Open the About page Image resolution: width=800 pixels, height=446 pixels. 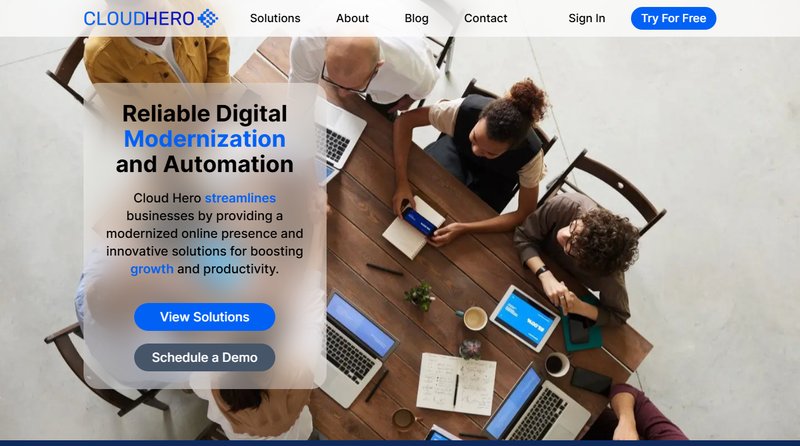352,18
